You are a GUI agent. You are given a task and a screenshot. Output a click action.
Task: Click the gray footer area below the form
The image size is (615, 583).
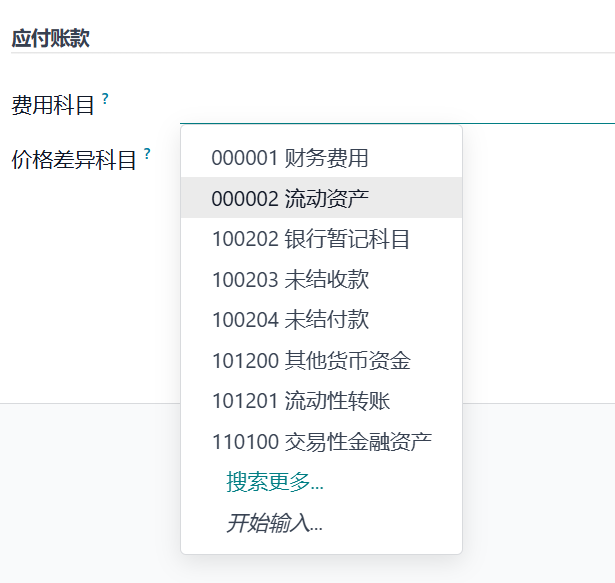90,490
